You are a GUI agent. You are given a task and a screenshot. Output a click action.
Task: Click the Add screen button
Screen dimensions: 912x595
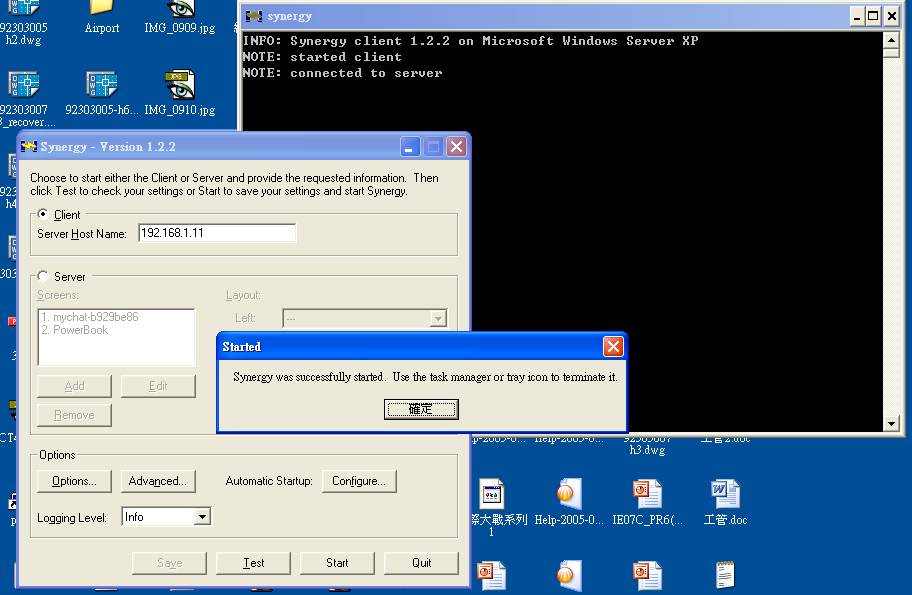coord(74,386)
